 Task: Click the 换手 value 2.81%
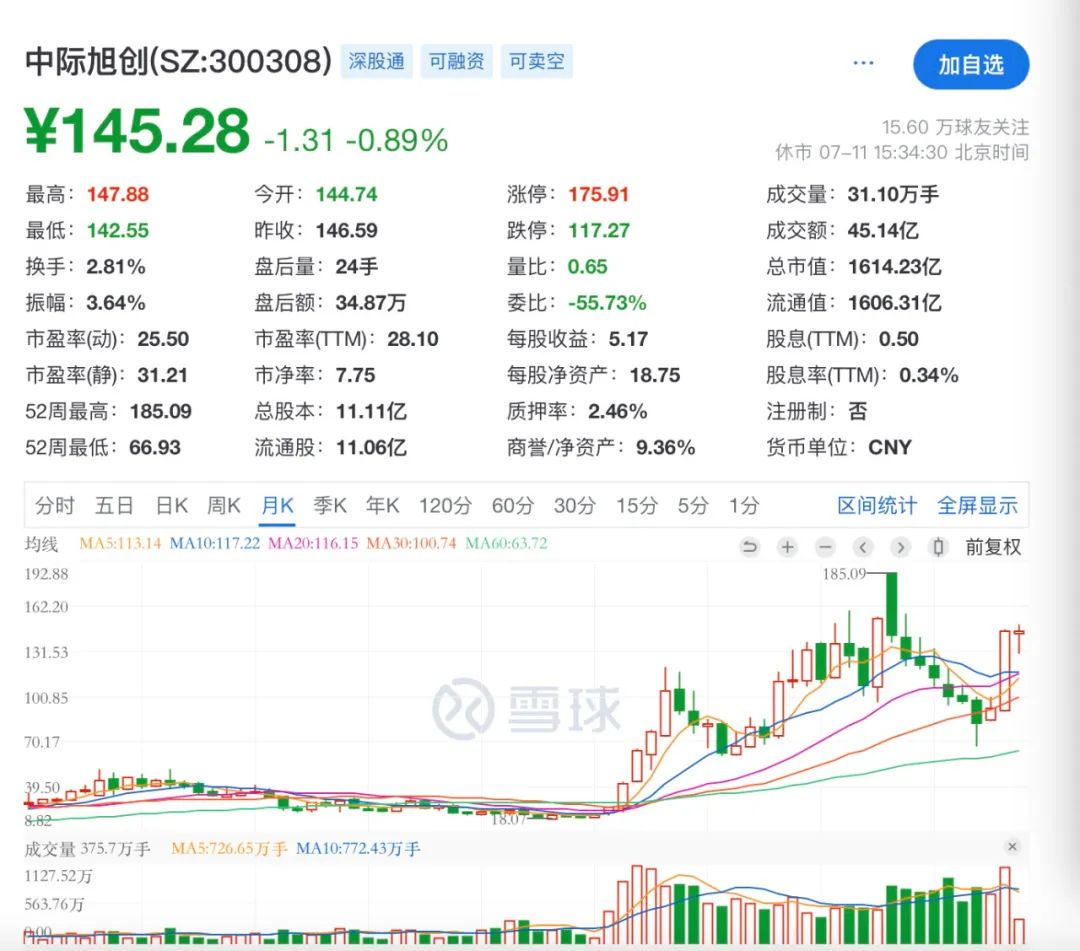tap(116, 267)
